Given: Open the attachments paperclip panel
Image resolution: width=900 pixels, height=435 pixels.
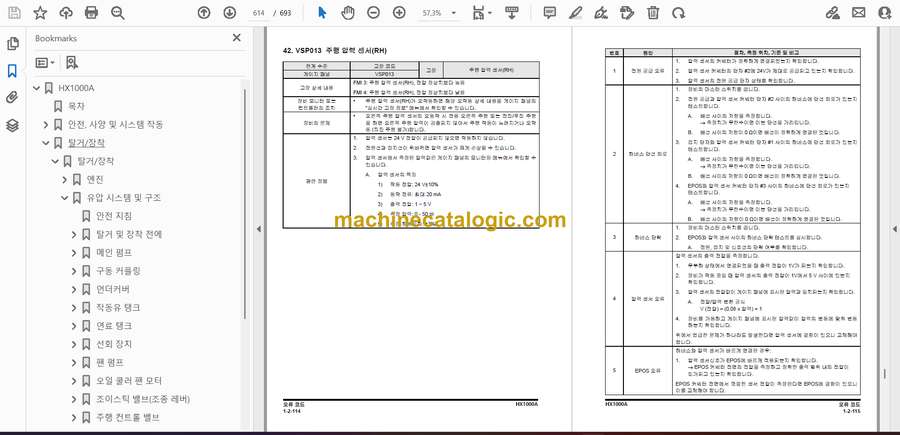Looking at the screenshot, I should 12,98.
